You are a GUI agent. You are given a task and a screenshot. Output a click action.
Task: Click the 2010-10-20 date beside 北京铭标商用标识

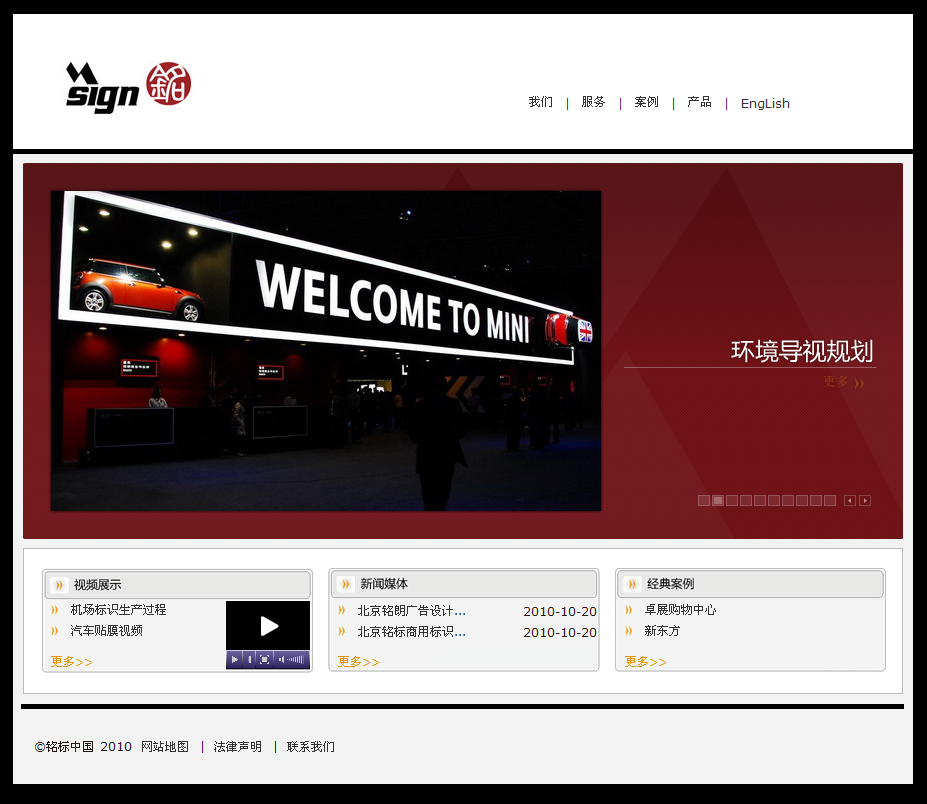pos(560,633)
